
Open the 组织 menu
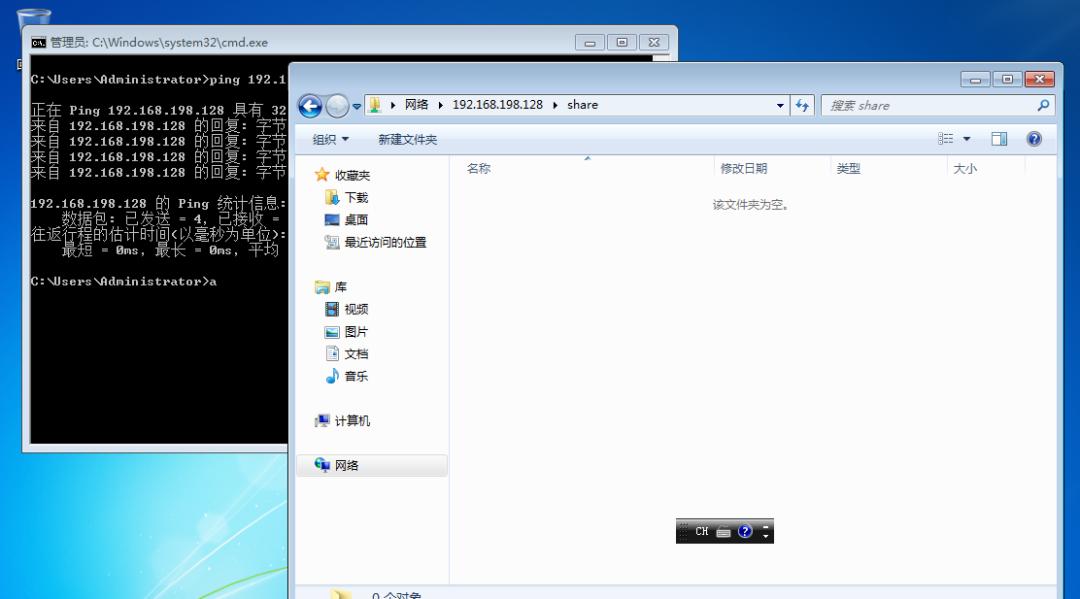(331, 139)
